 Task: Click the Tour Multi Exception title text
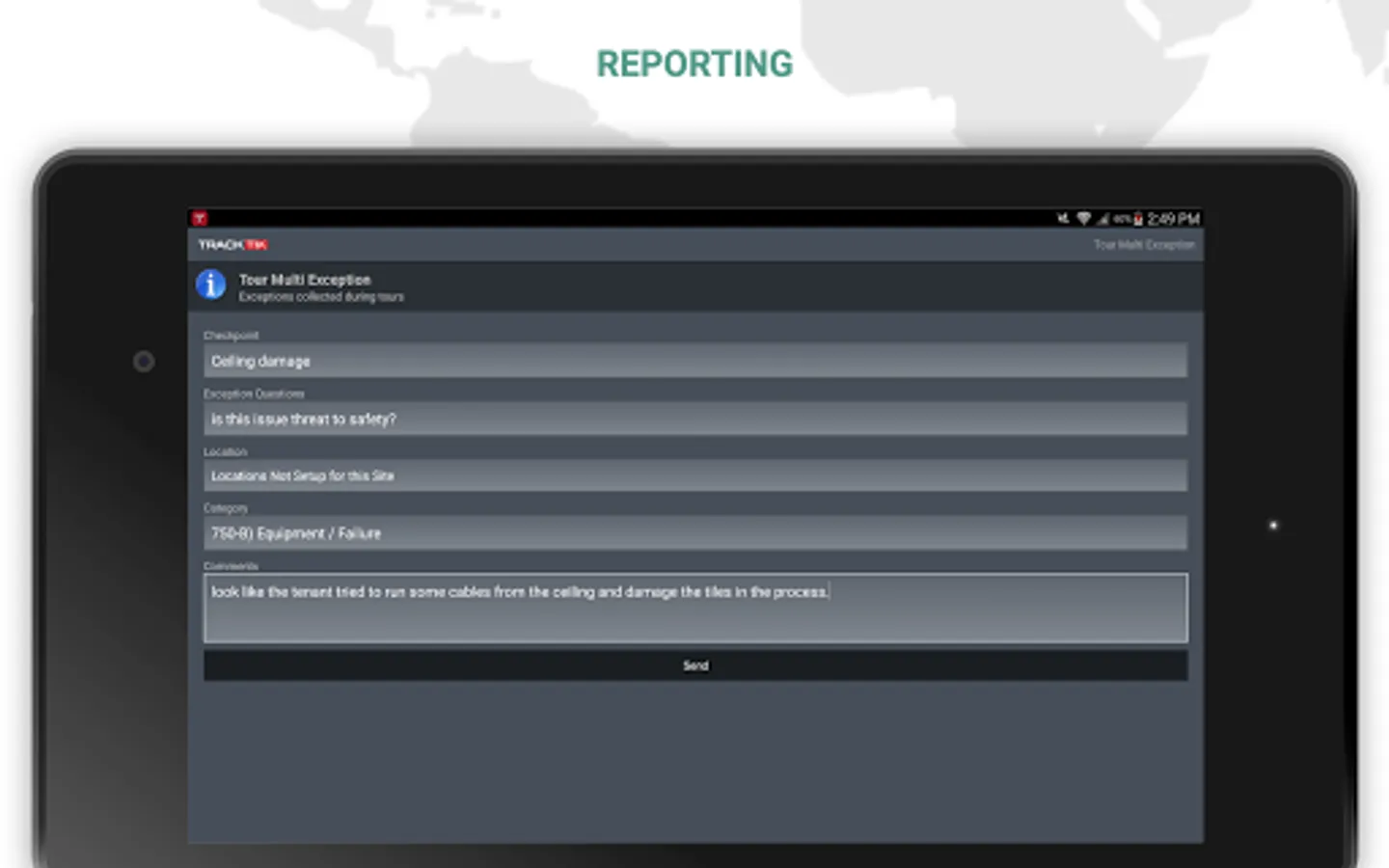pyautogui.click(x=305, y=280)
